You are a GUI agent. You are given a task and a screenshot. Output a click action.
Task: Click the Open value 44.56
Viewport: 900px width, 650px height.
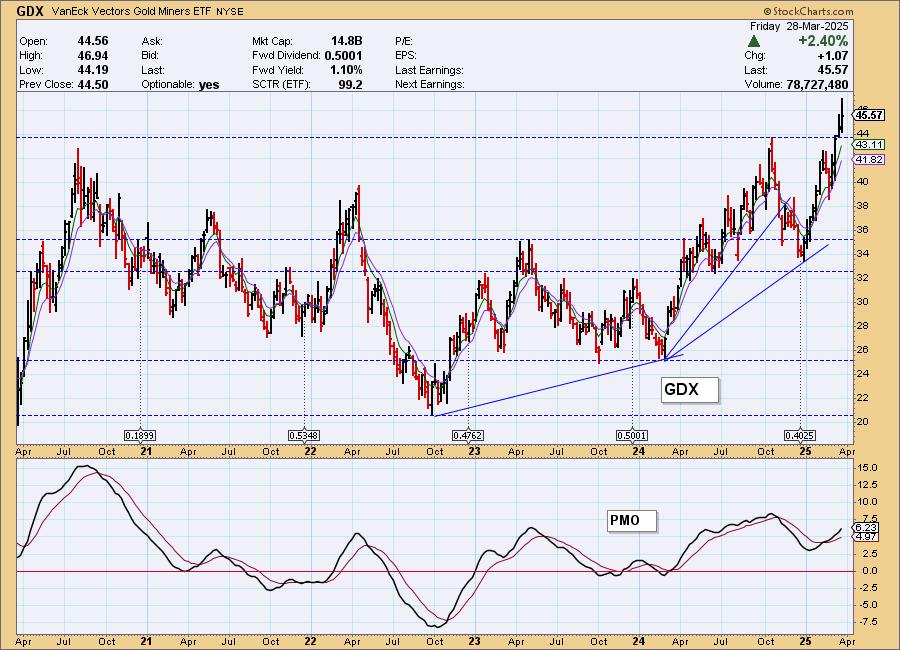(x=92, y=41)
